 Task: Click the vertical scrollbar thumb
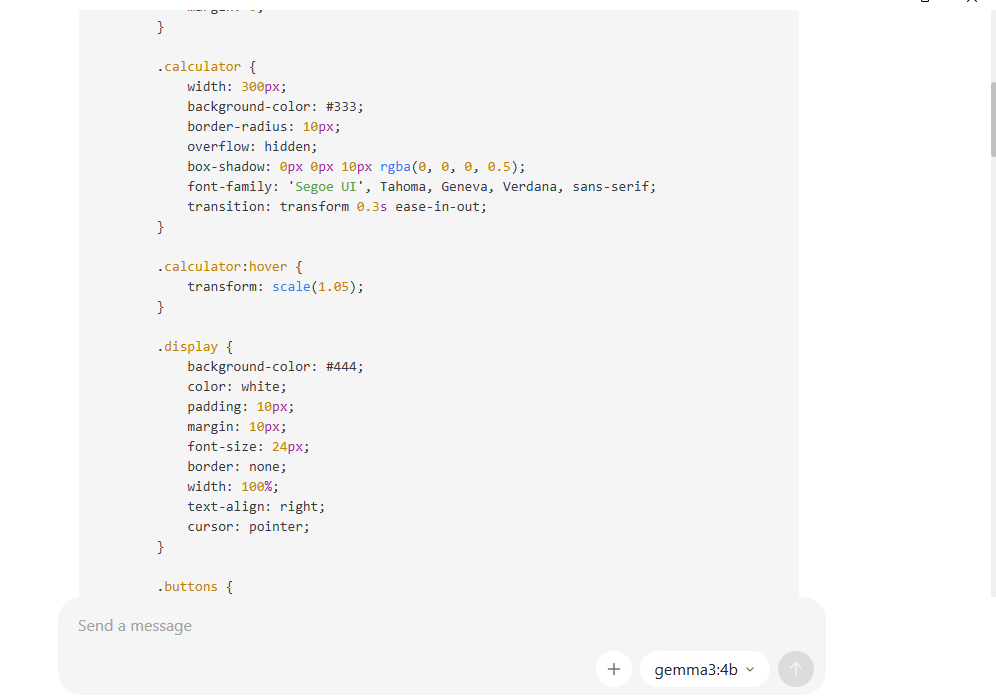coord(992,118)
